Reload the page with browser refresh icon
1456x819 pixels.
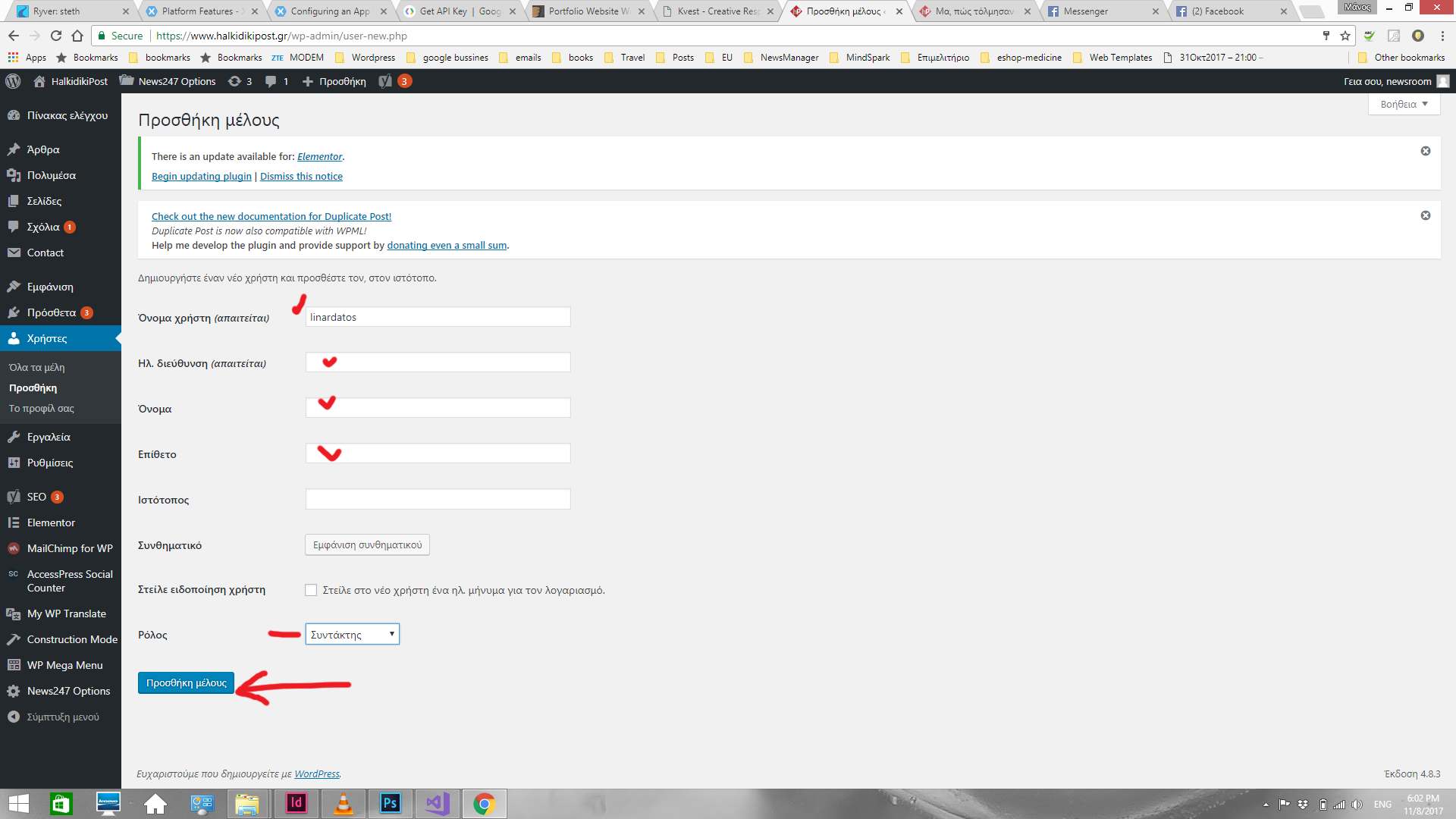coord(56,36)
